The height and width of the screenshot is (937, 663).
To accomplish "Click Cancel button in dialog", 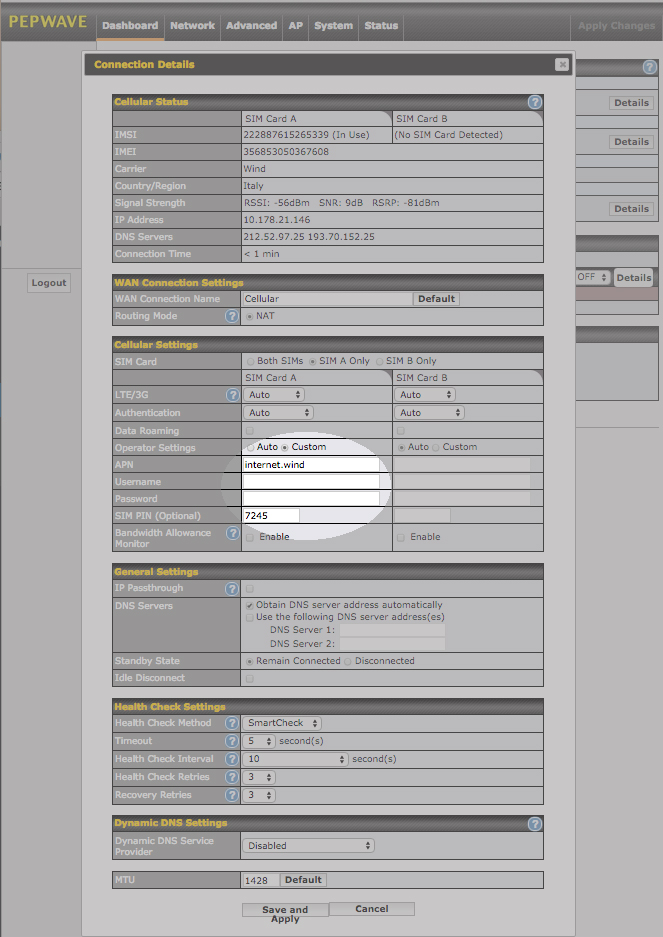I will click(x=371, y=909).
